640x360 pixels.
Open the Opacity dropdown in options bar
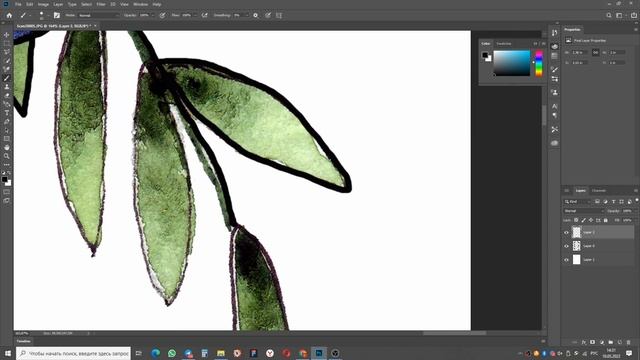[x=153, y=16]
